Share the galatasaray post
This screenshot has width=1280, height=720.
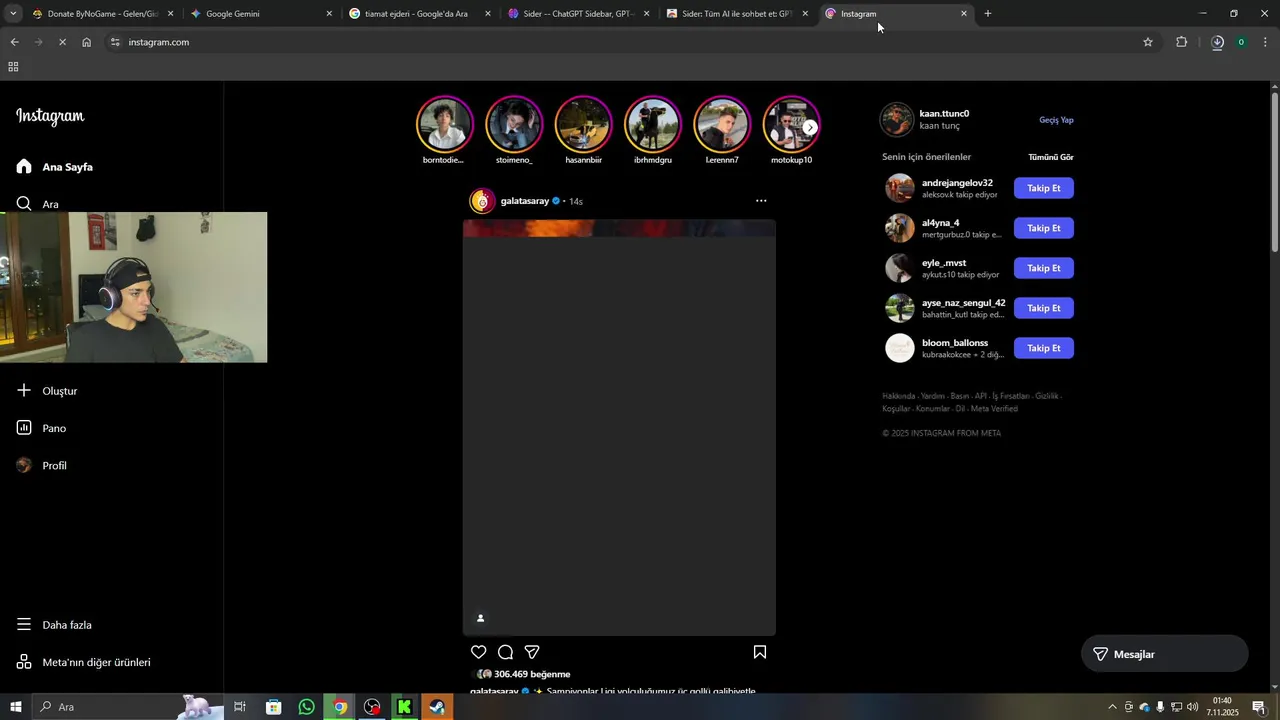pyautogui.click(x=532, y=652)
